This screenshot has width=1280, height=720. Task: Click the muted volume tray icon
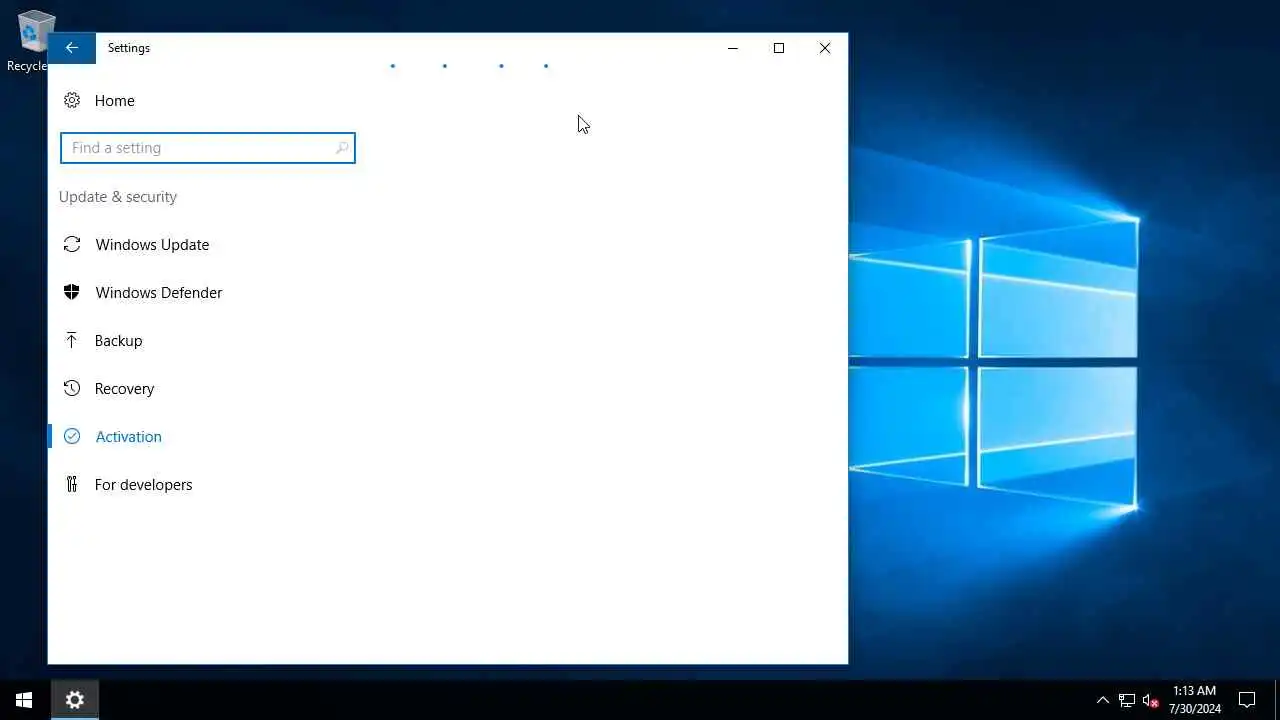click(1151, 700)
